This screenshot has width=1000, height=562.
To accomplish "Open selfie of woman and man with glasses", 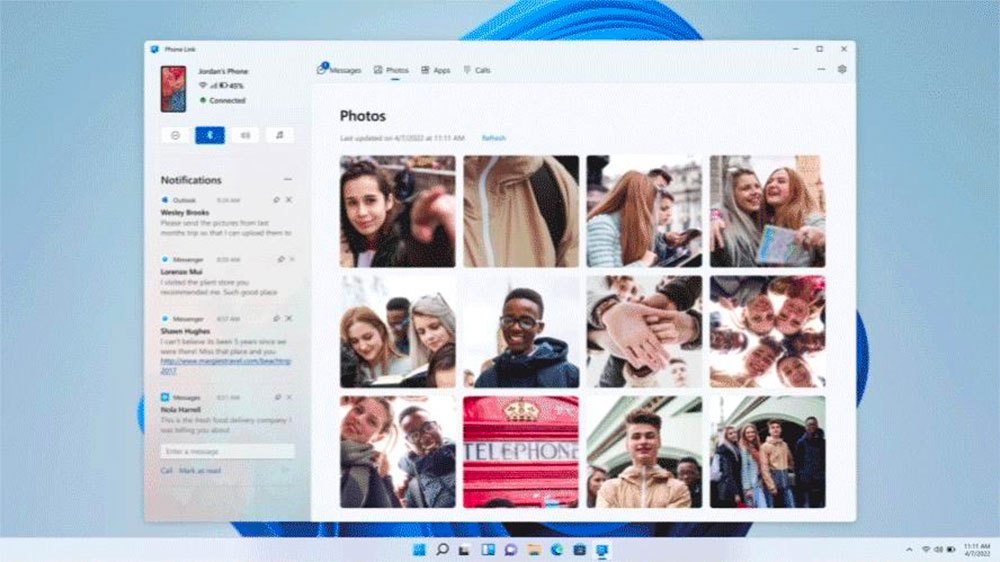I will (x=397, y=452).
